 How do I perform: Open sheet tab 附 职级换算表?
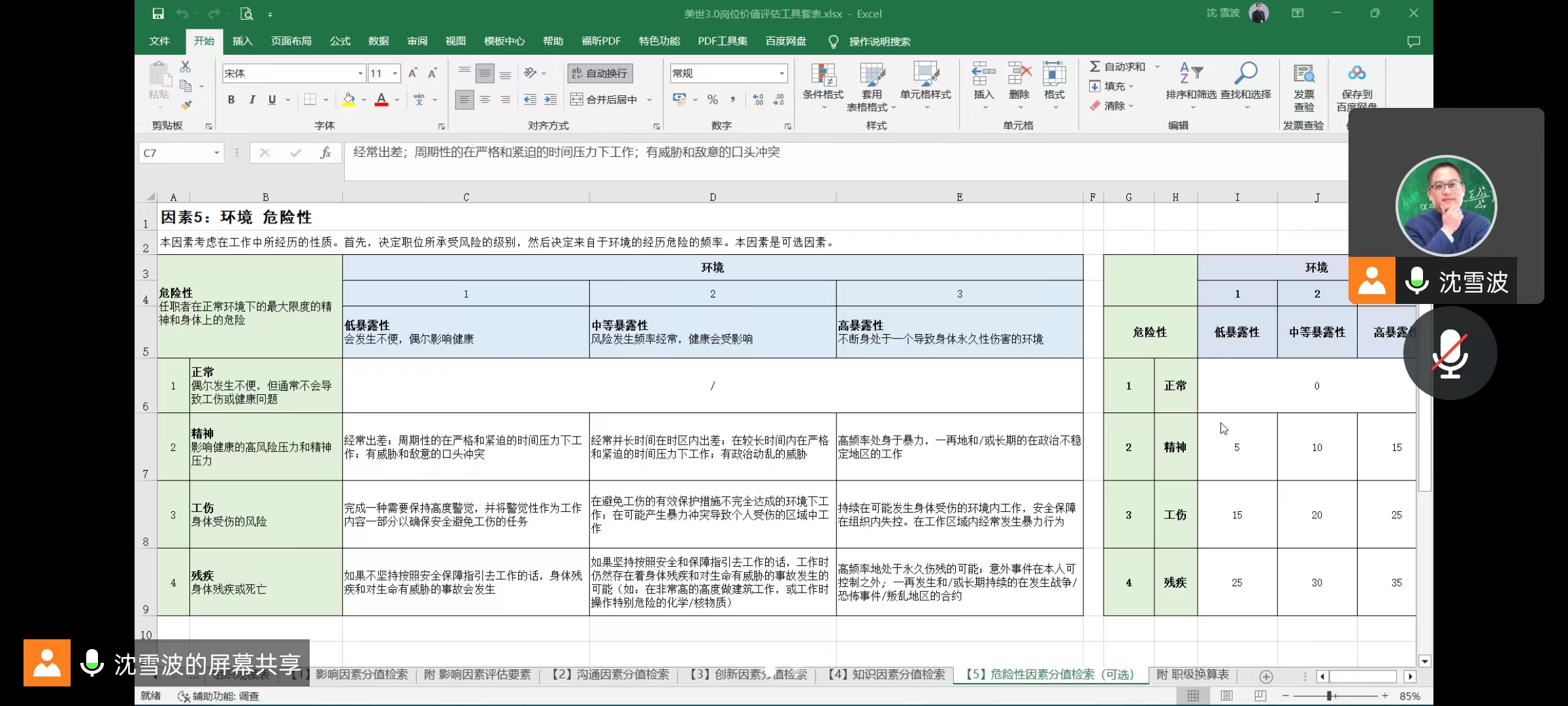coord(1192,675)
